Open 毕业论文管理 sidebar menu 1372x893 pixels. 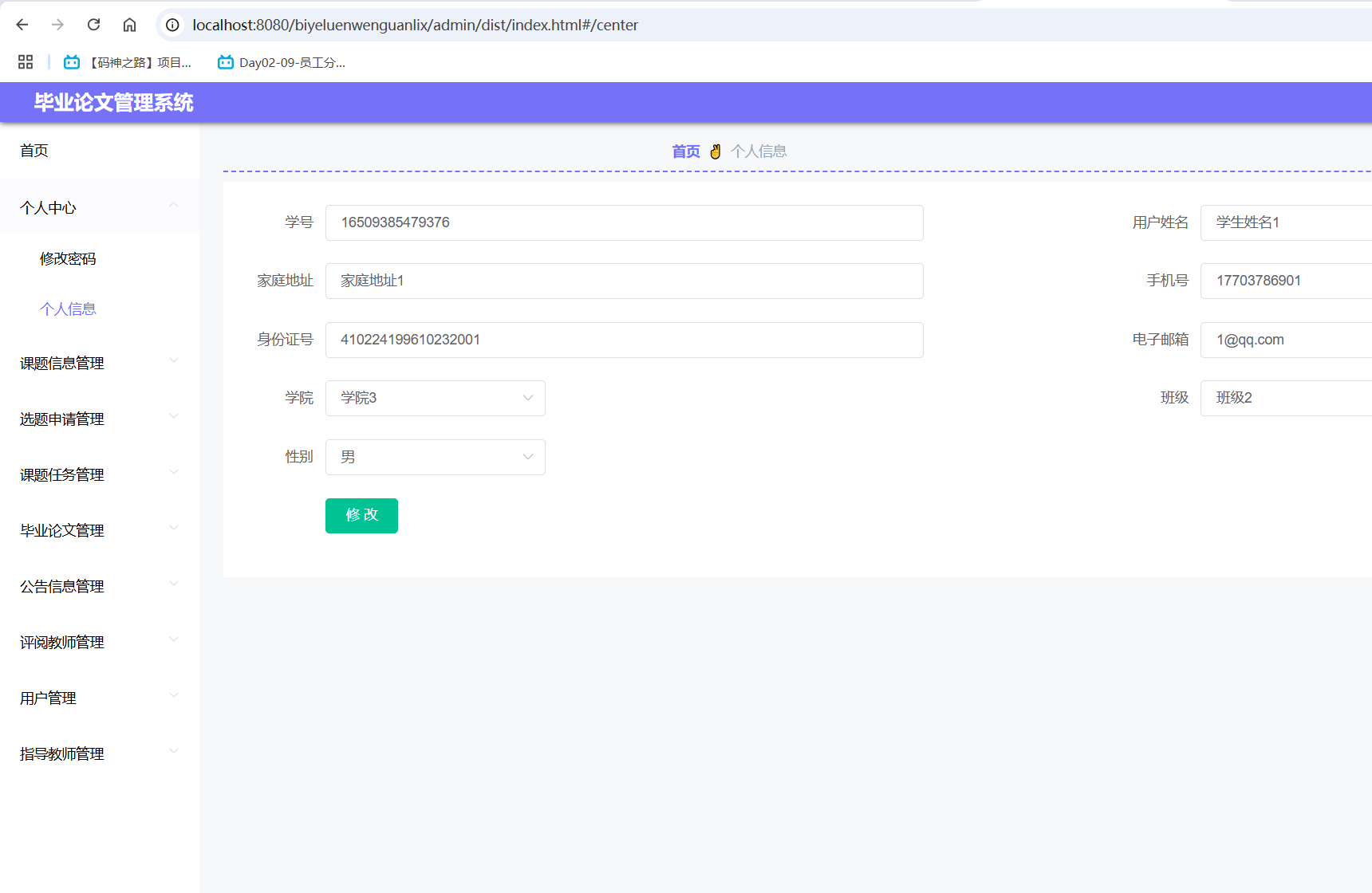(100, 531)
